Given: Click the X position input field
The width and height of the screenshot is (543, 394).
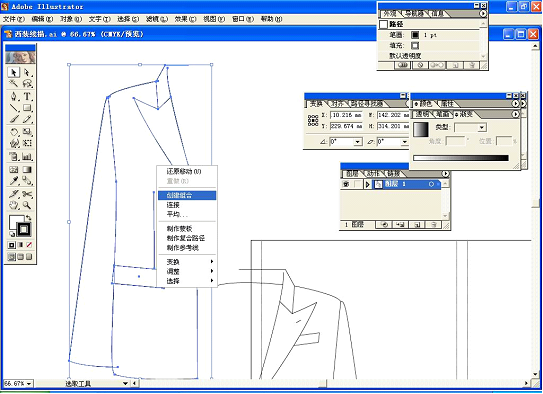Looking at the screenshot, I should pos(347,115).
